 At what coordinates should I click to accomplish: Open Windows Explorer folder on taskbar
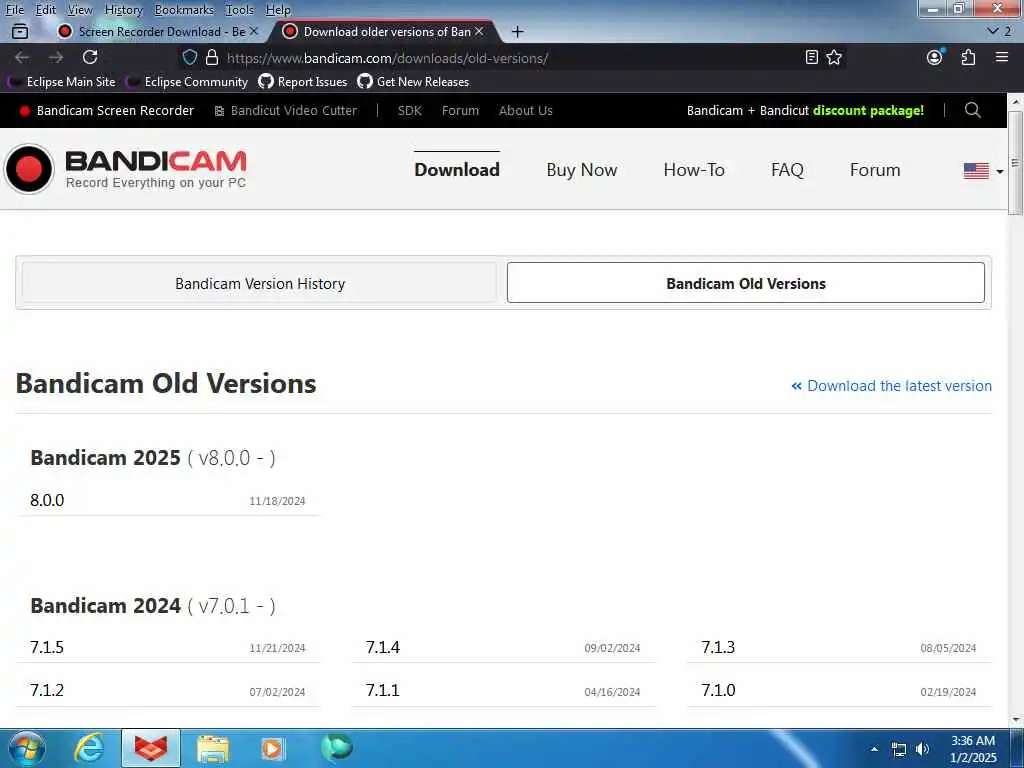212,748
